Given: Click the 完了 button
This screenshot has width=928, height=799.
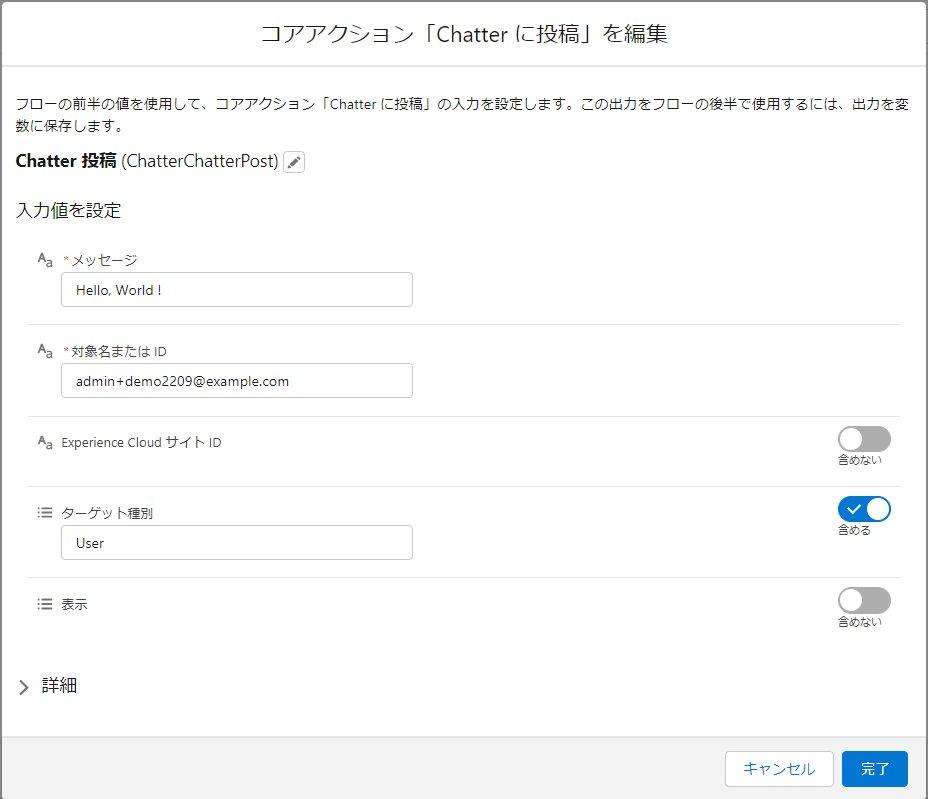Looking at the screenshot, I should click(875, 769).
